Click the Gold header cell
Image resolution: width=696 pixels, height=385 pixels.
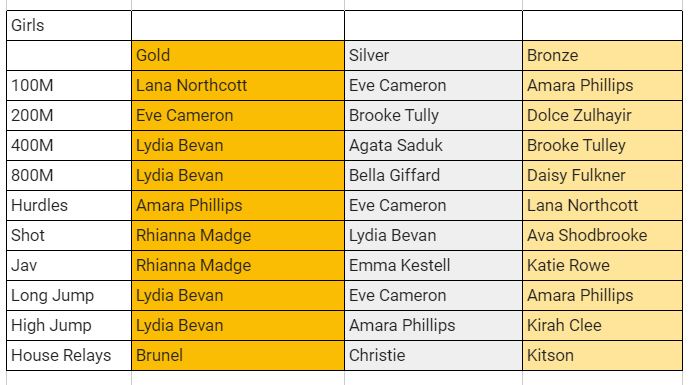[238, 56]
